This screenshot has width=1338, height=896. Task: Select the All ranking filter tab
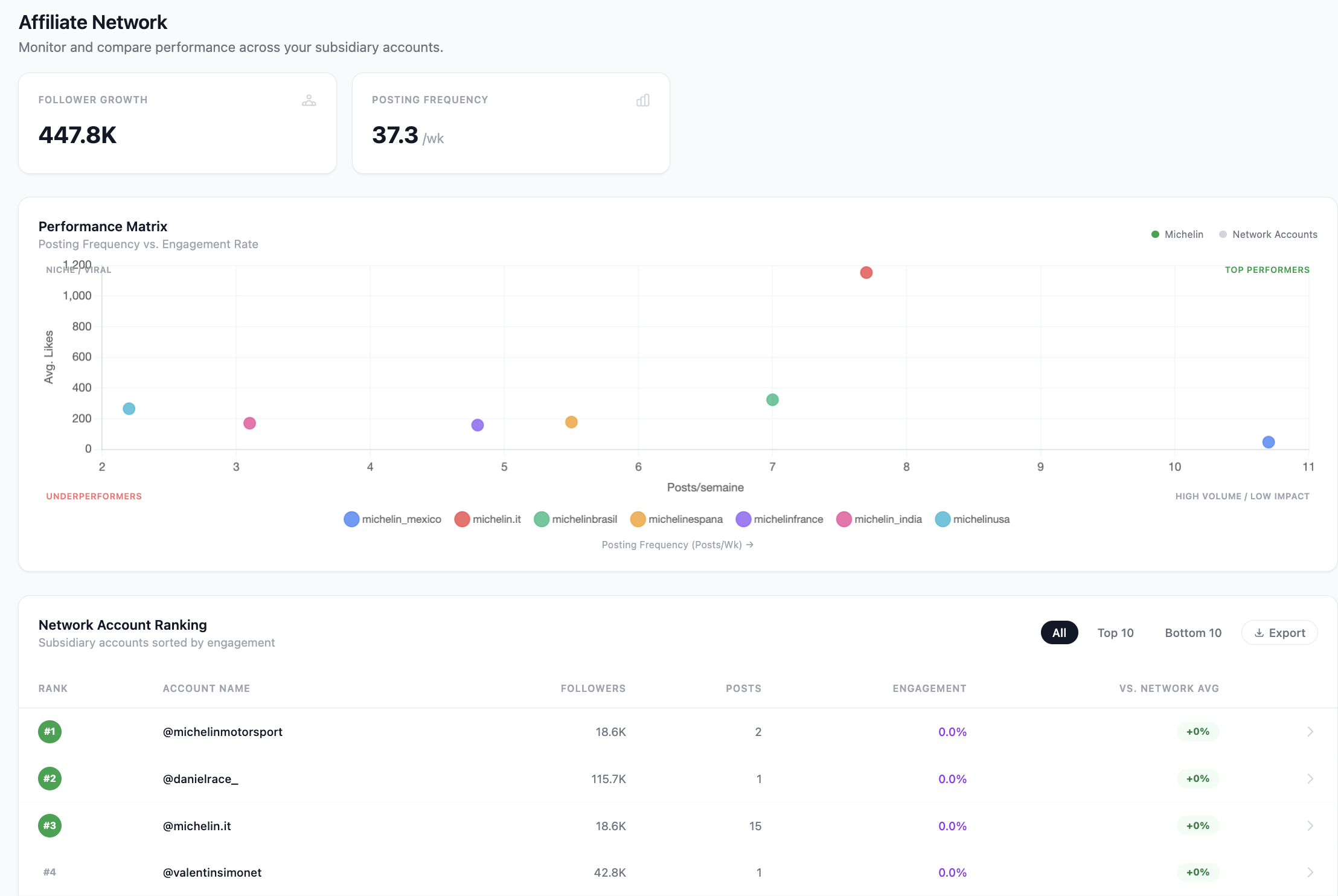click(1059, 633)
